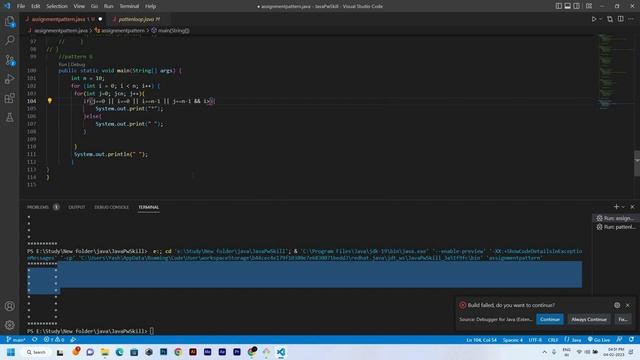Click Synchronize Changes icon in status bar

pos(35,340)
